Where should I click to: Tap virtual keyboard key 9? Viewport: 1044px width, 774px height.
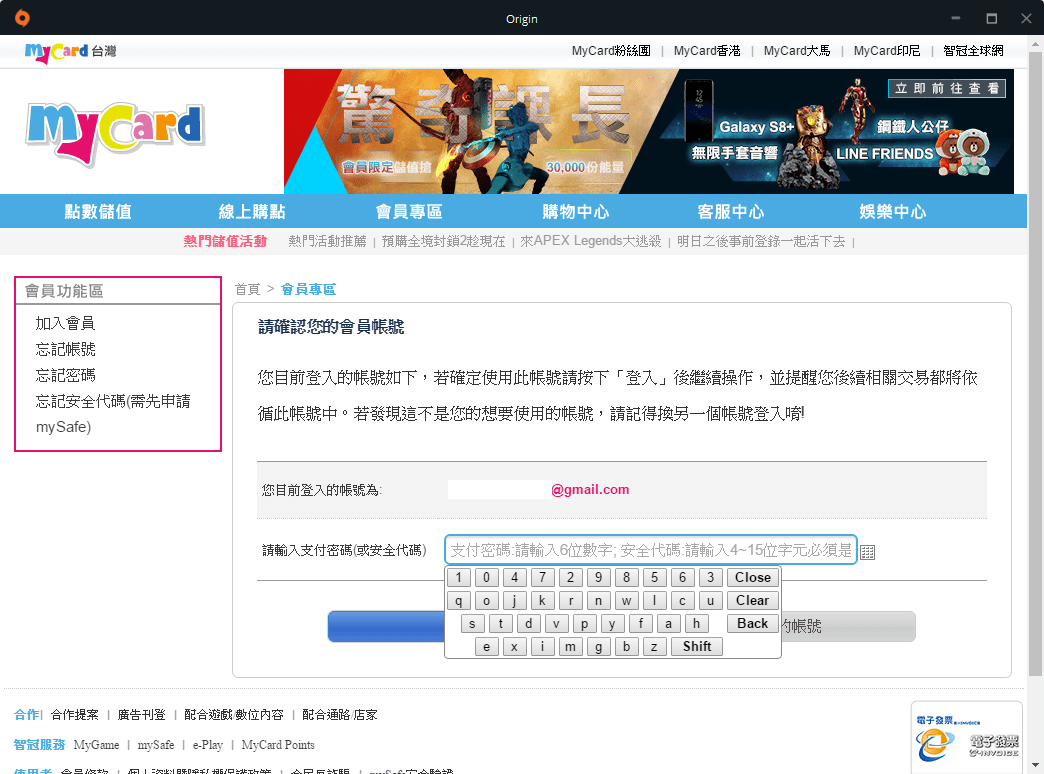[598, 578]
